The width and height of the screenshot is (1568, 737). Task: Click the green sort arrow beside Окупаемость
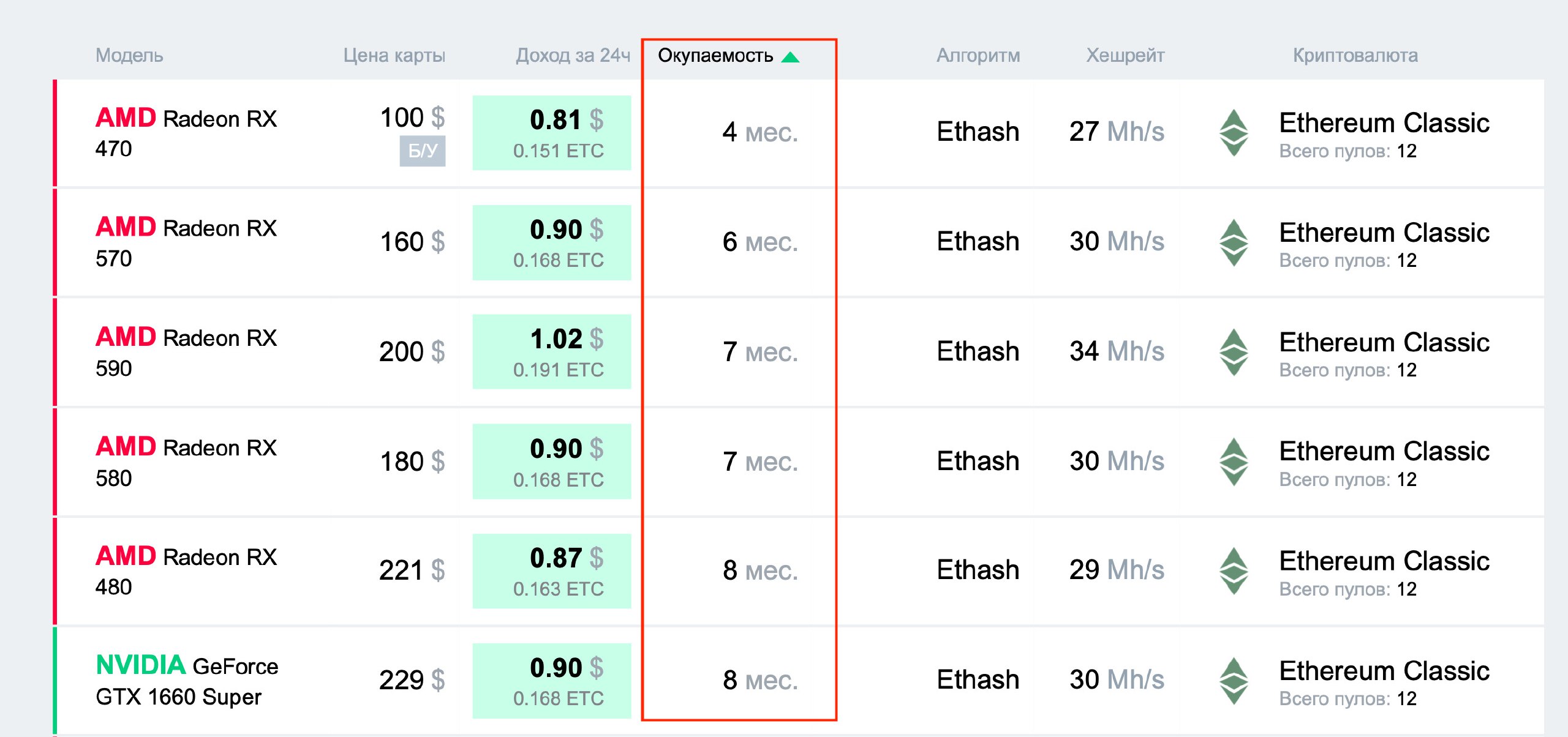(x=791, y=57)
